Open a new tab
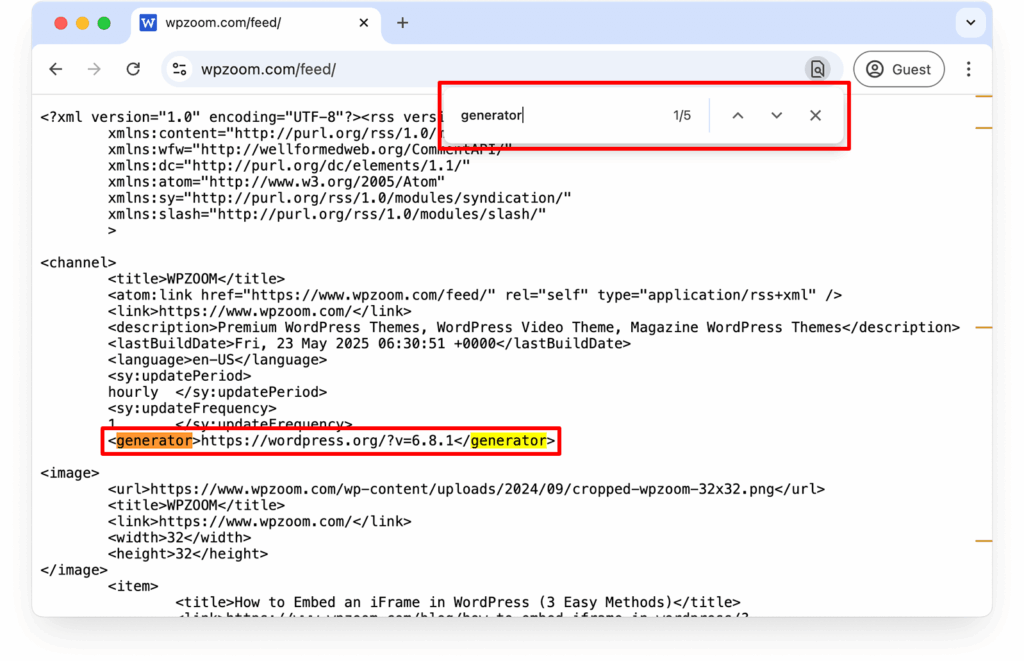The height and width of the screenshot is (661, 1024). click(402, 23)
